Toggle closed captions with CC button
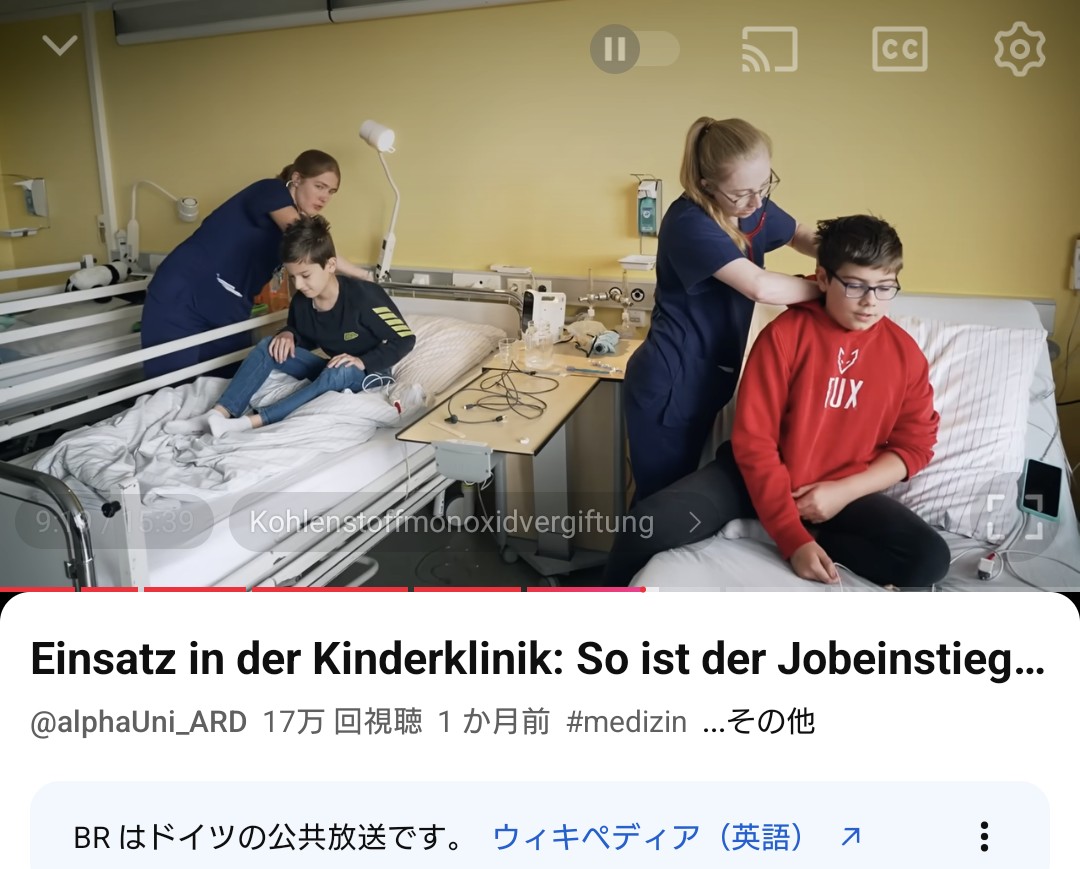The image size is (1080, 869). [x=900, y=49]
